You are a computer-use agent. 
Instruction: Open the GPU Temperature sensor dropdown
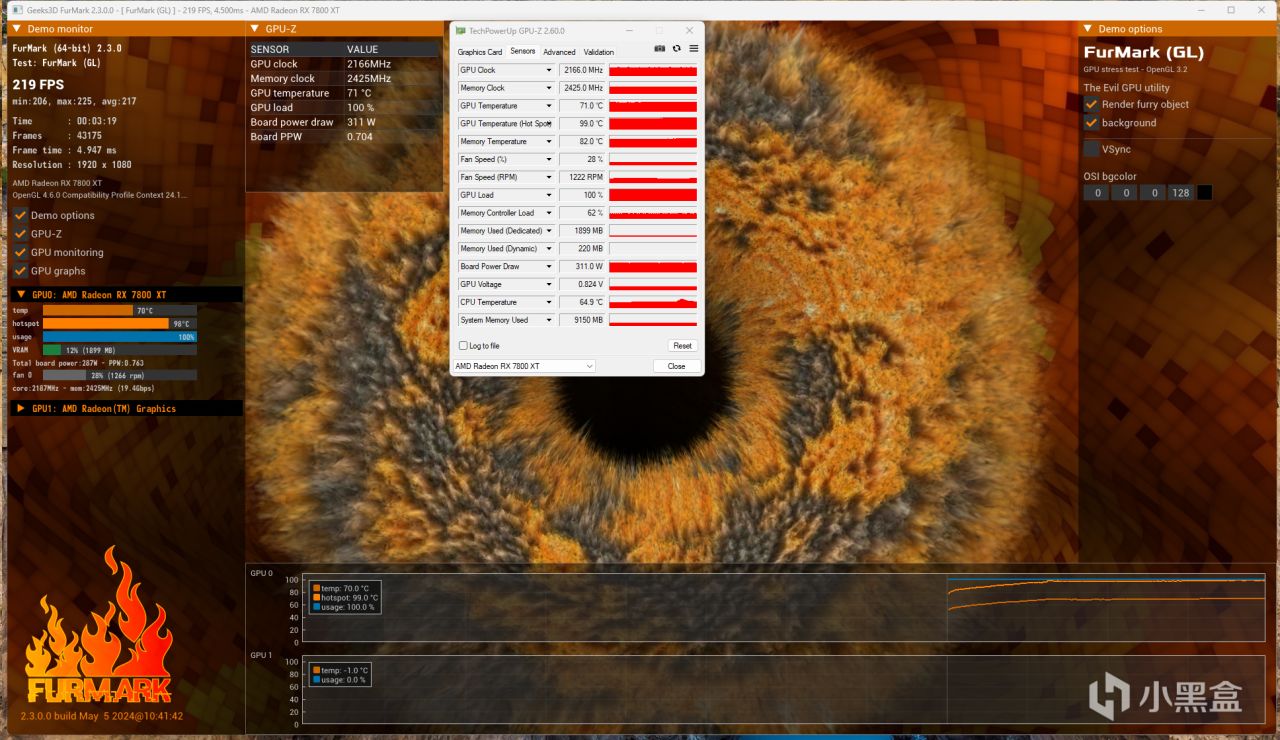(x=548, y=106)
